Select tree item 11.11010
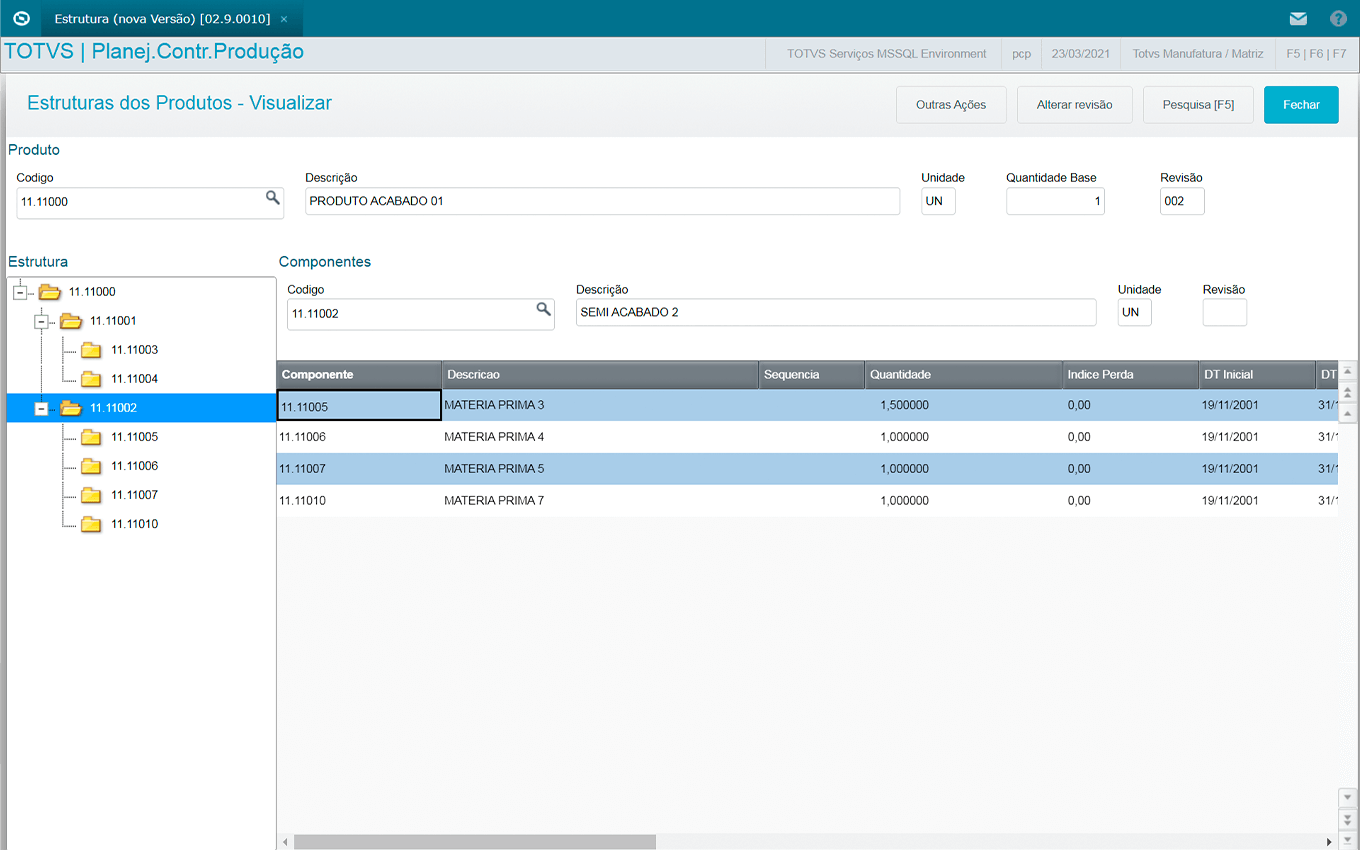1360x850 pixels. (134, 524)
